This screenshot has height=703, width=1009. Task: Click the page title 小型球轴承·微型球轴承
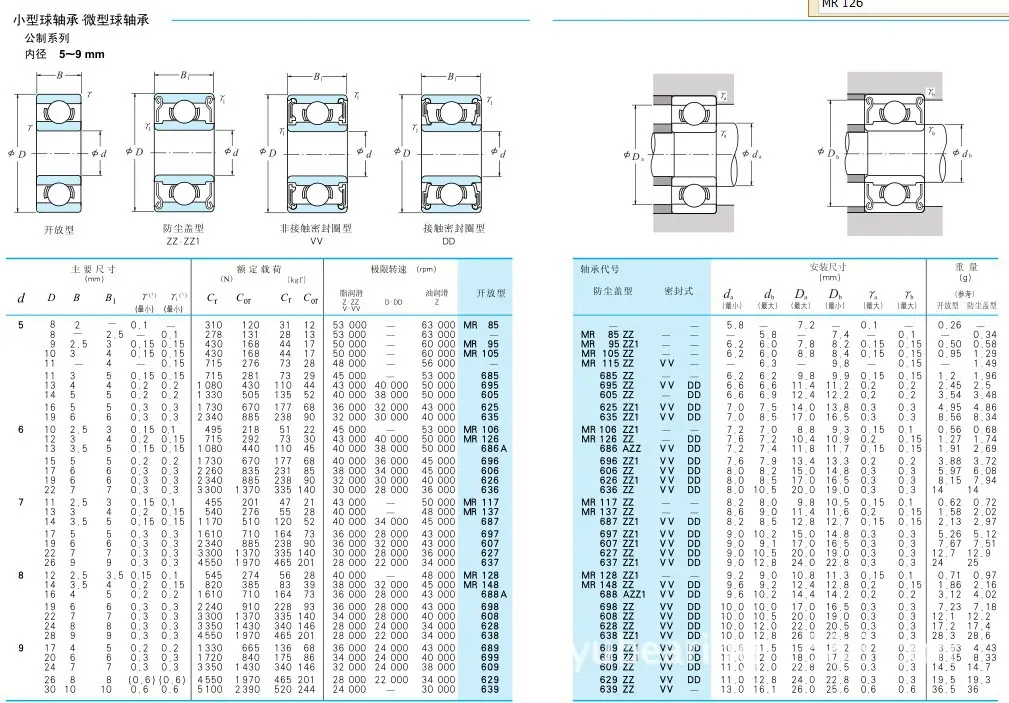(81, 20)
